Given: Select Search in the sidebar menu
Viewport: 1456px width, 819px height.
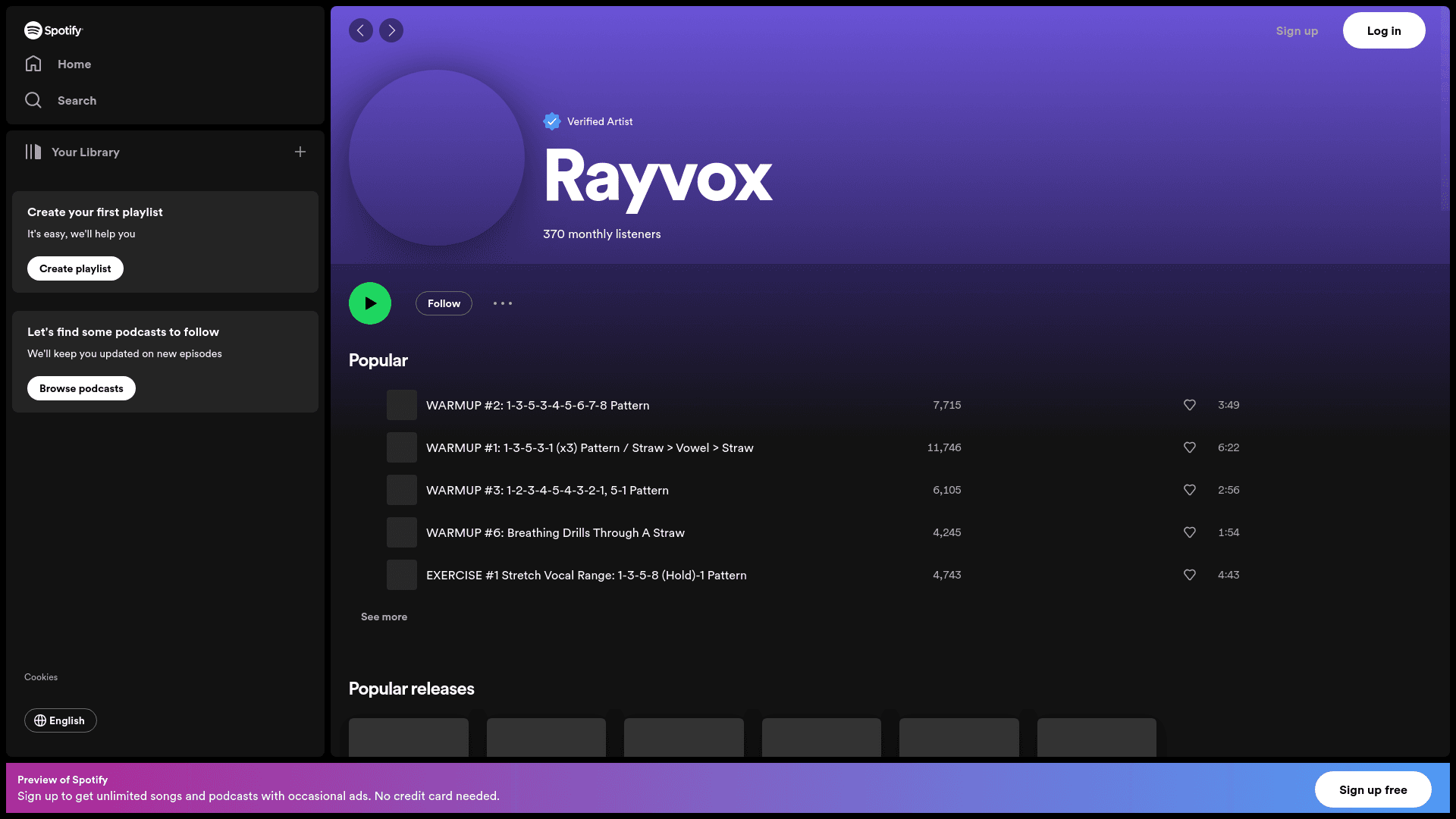Looking at the screenshot, I should 77,100.
